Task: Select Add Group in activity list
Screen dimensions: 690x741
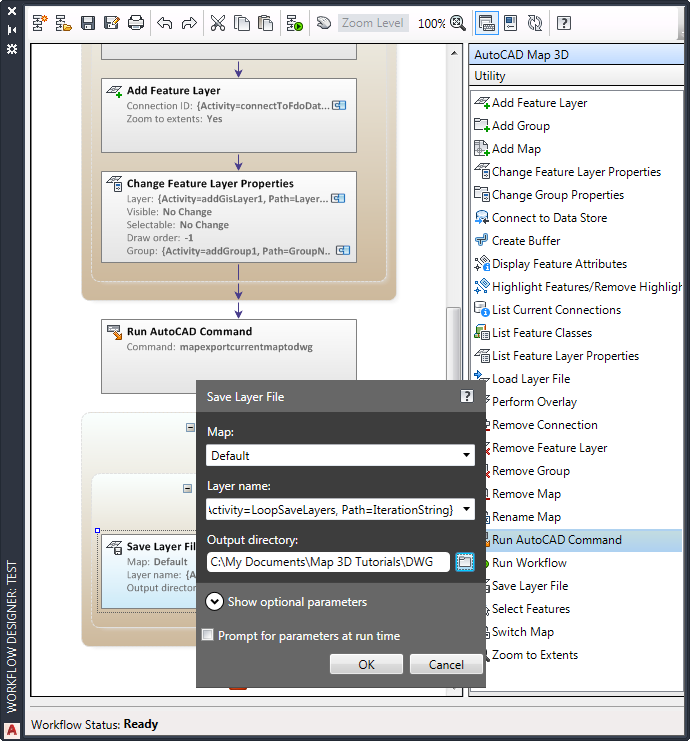Action: [x=520, y=126]
